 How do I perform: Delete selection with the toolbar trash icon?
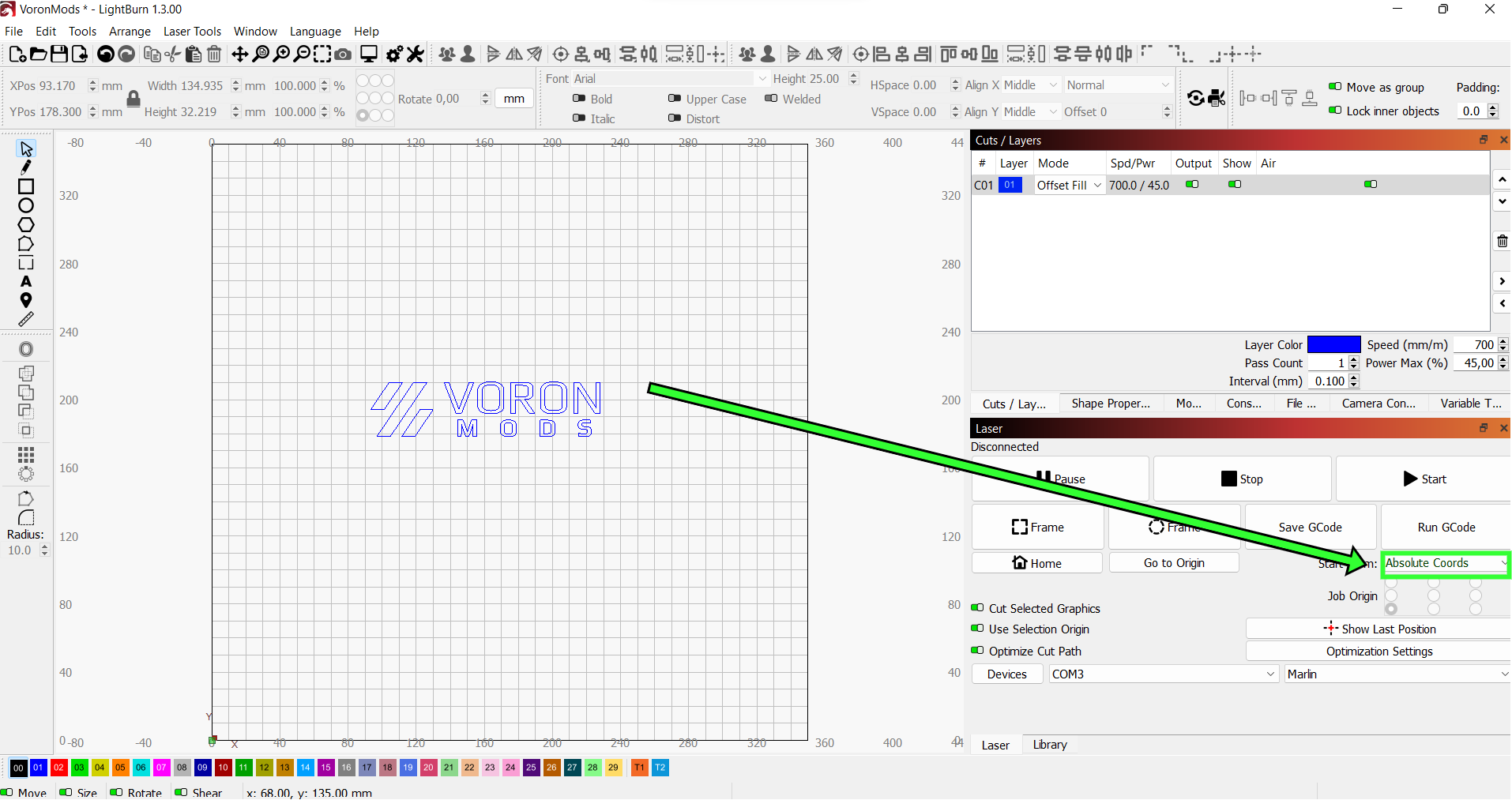pyautogui.click(x=214, y=54)
